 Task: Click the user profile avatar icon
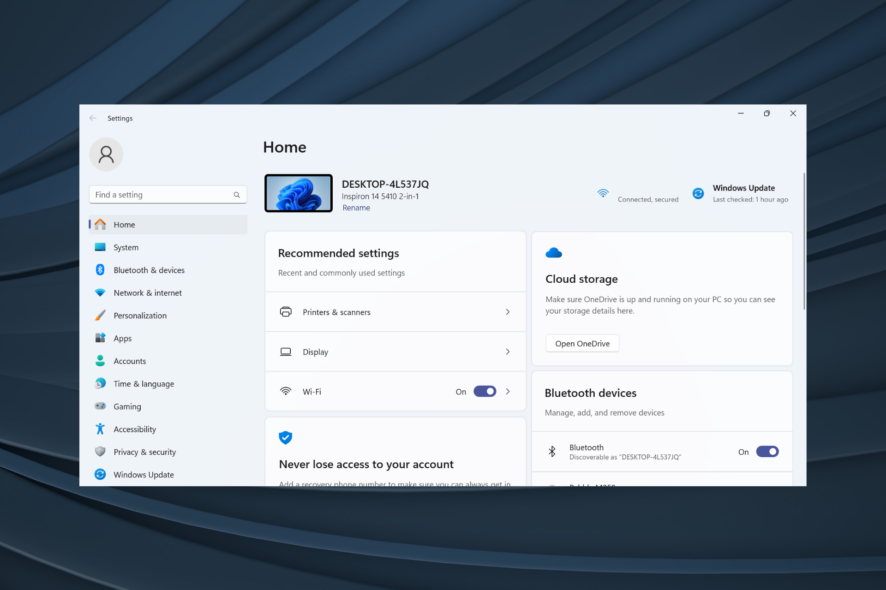point(106,154)
